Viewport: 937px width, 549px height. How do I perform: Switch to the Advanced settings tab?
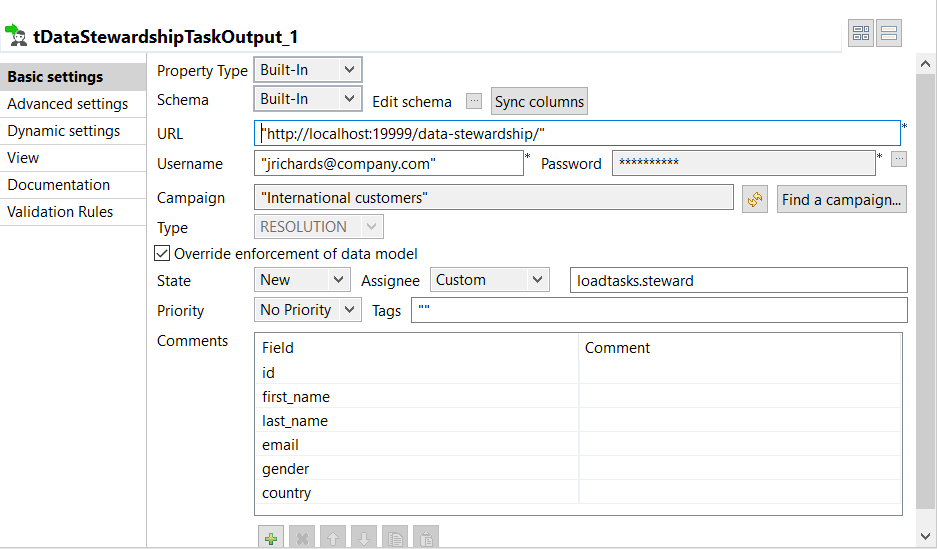(68, 104)
